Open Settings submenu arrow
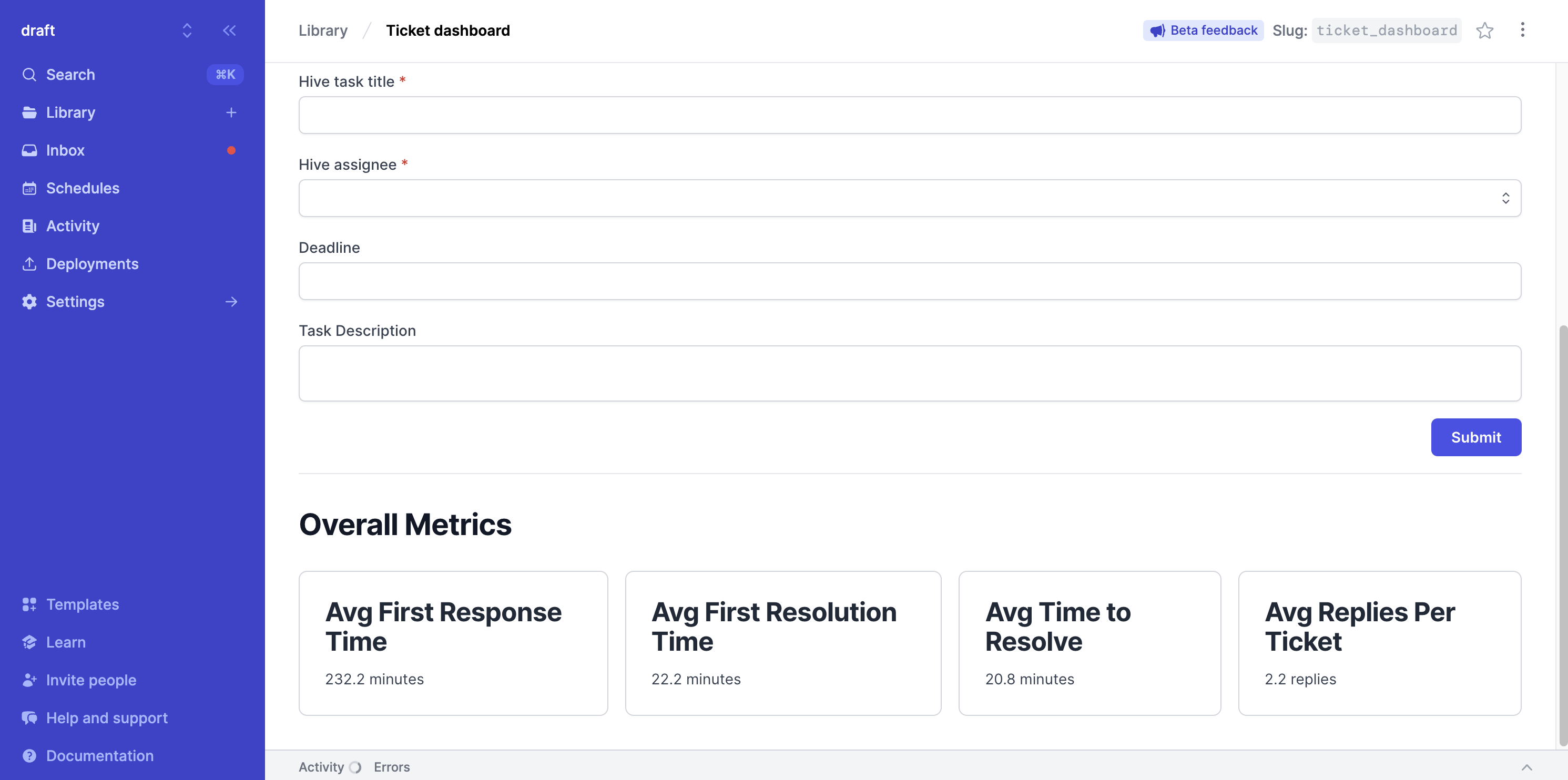The width and height of the screenshot is (1568, 780). 231,302
